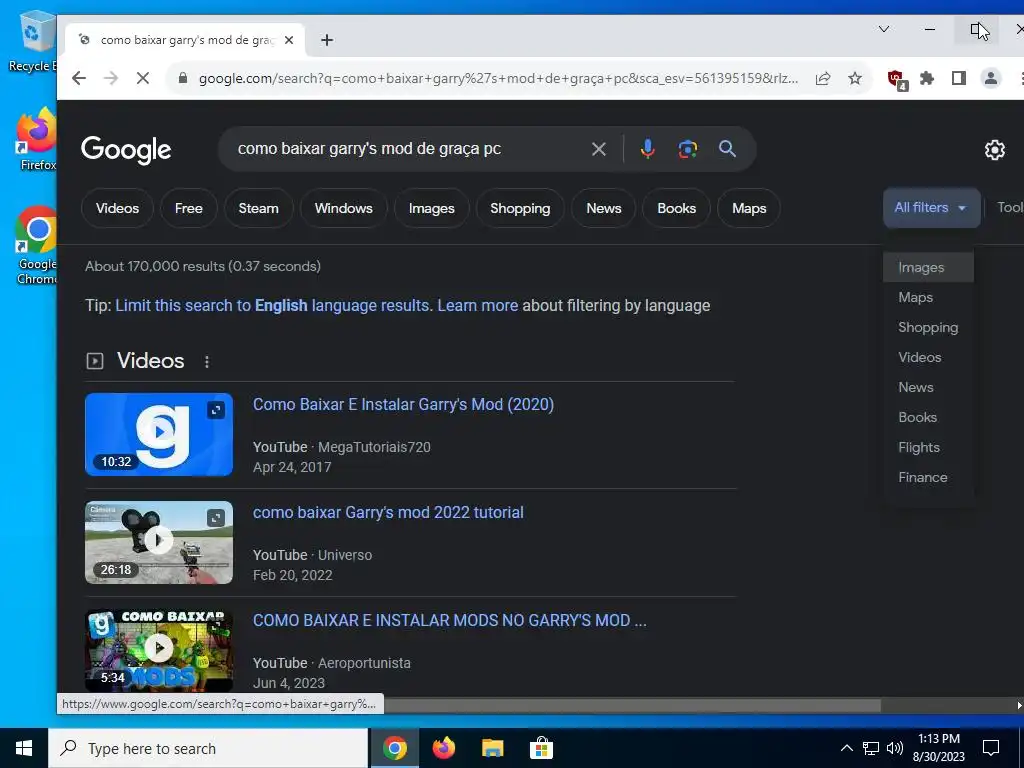This screenshot has width=1024, height=768.
Task: Select the Images filter chip
Action: tap(432, 208)
